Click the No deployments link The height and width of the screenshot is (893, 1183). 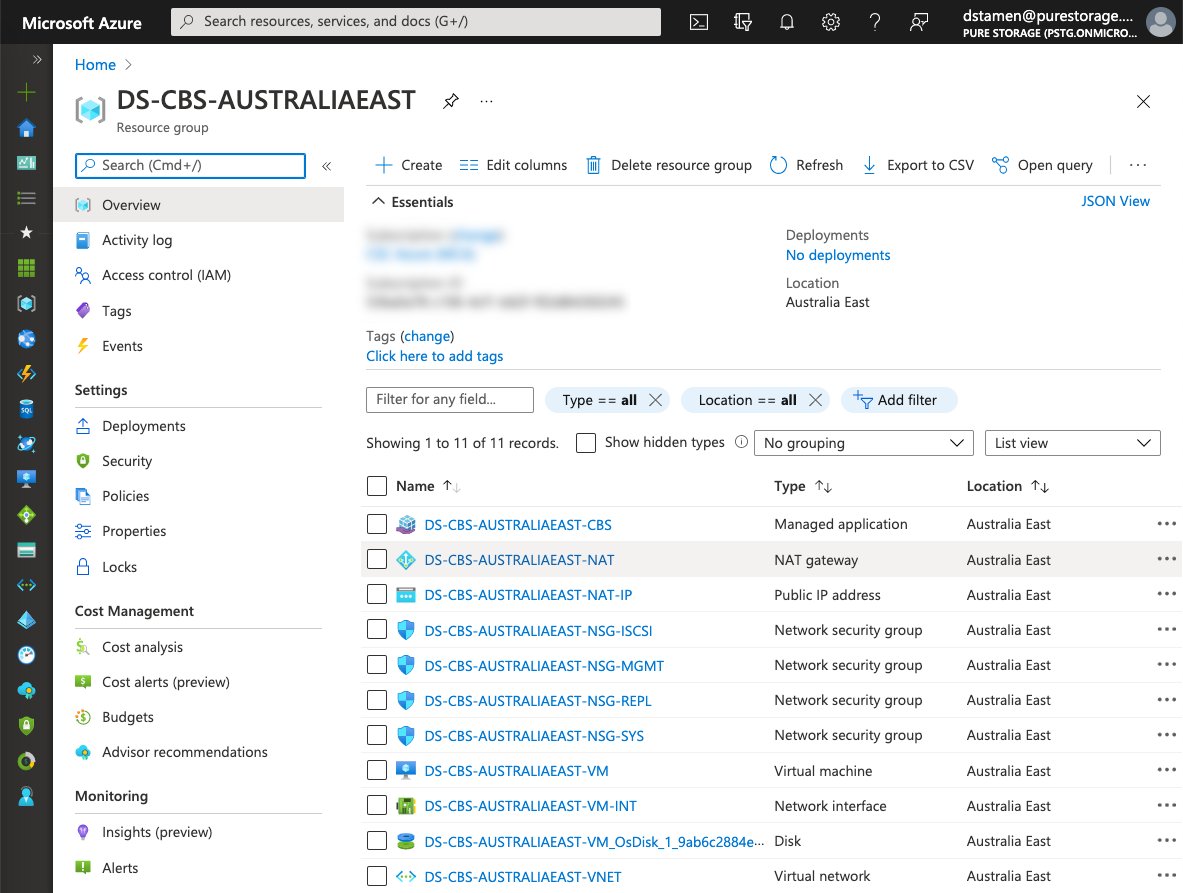click(837, 255)
